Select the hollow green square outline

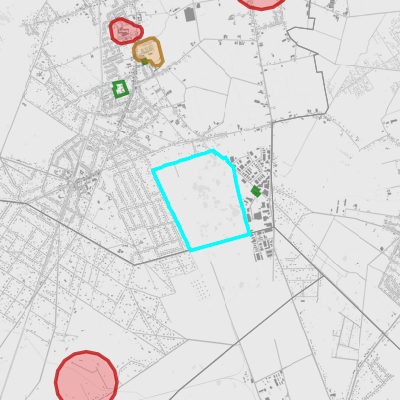click(120, 89)
